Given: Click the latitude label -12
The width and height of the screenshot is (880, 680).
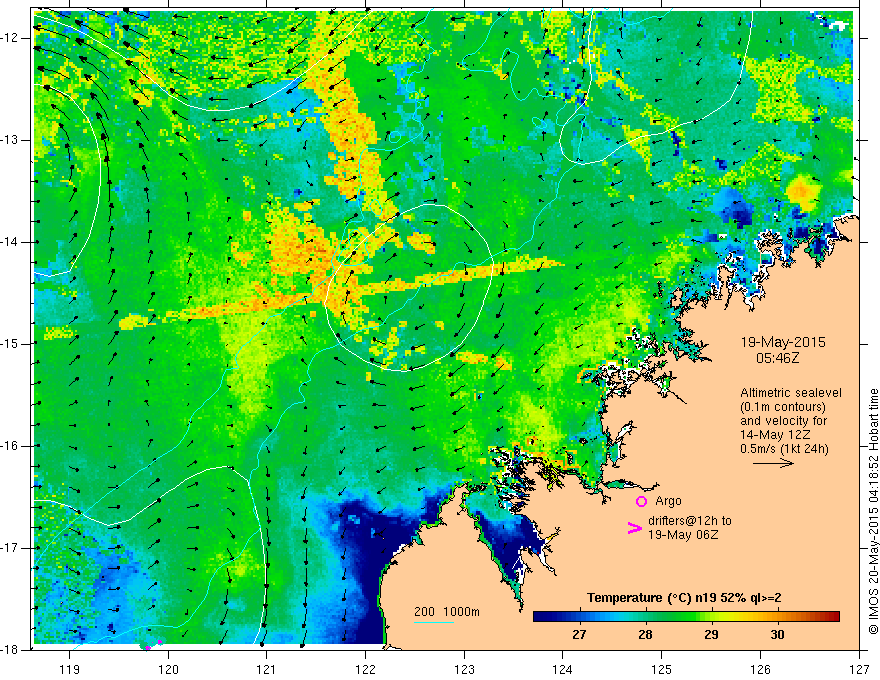Looking at the screenshot, I should [x=10, y=38].
